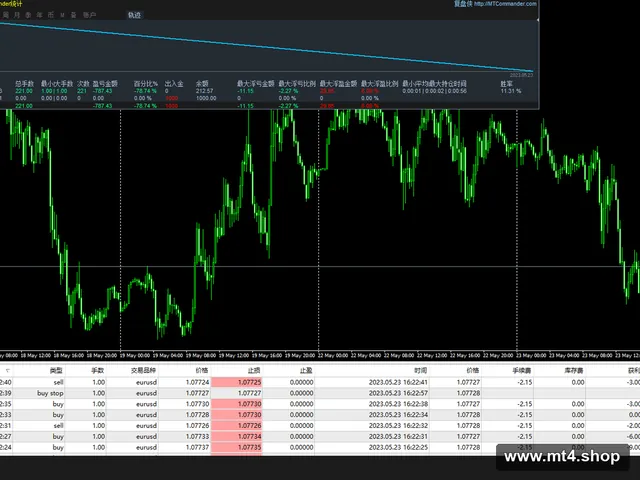This screenshot has width=640, height=480.
Task: Select the 月 period tab
Action: pos(17,15)
